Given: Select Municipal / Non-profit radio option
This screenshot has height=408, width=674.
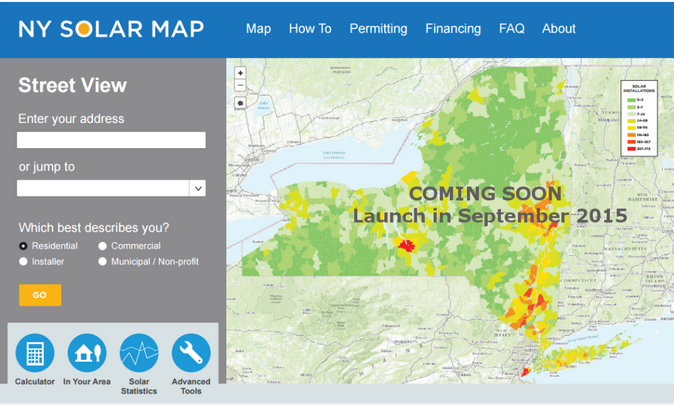Looking at the screenshot, I should click(103, 262).
